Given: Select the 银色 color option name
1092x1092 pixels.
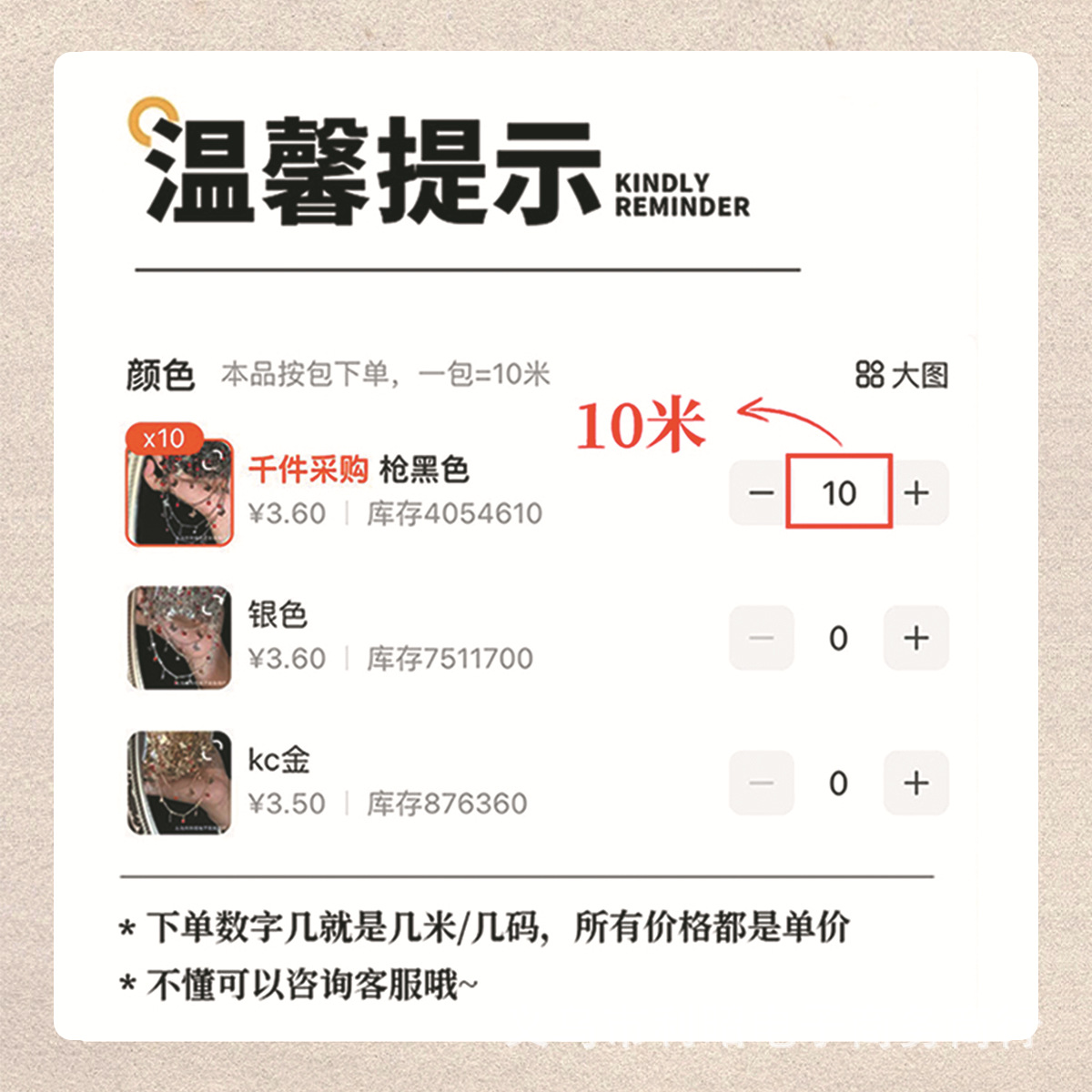Looking at the screenshot, I should tap(278, 614).
